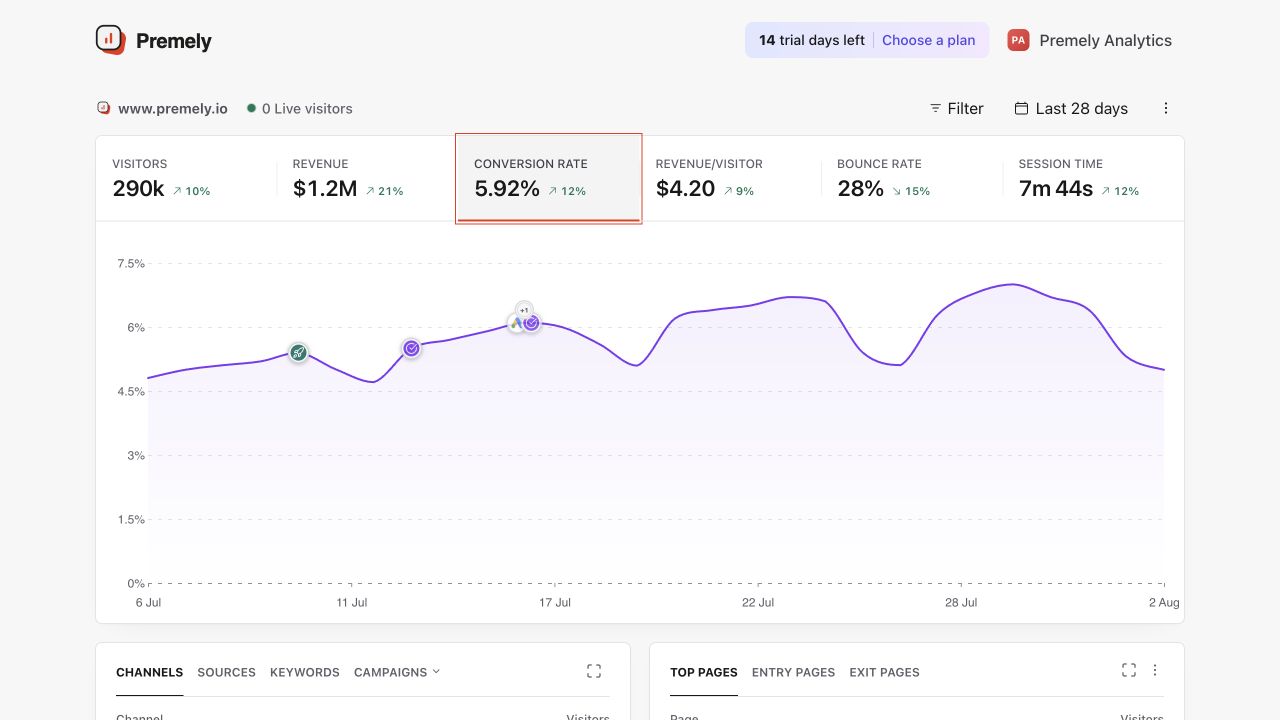Click the 22 Jul x-axis label
Screen dimensions: 1280x720
pos(758,602)
